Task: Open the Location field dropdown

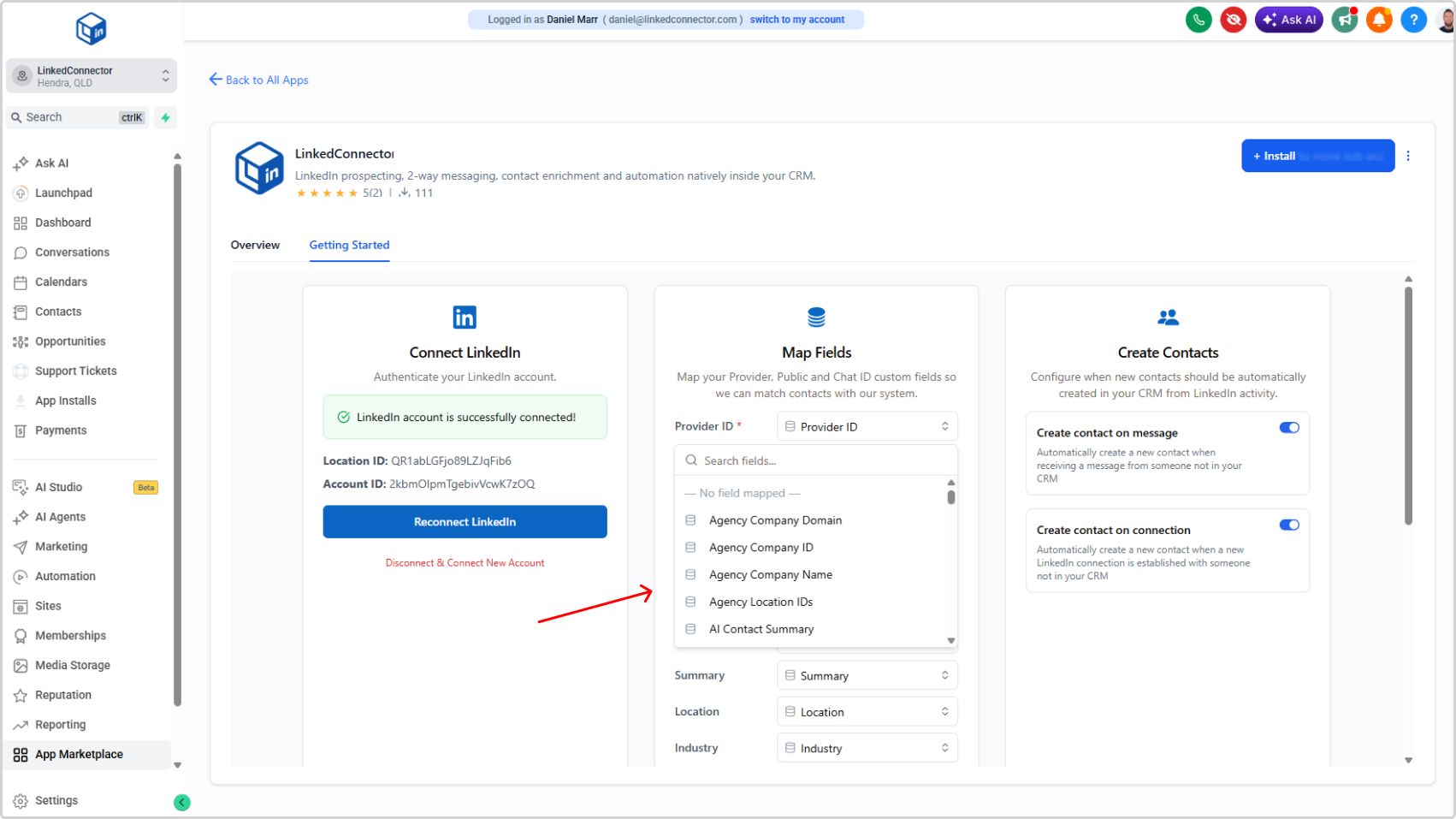Action: 867,711
